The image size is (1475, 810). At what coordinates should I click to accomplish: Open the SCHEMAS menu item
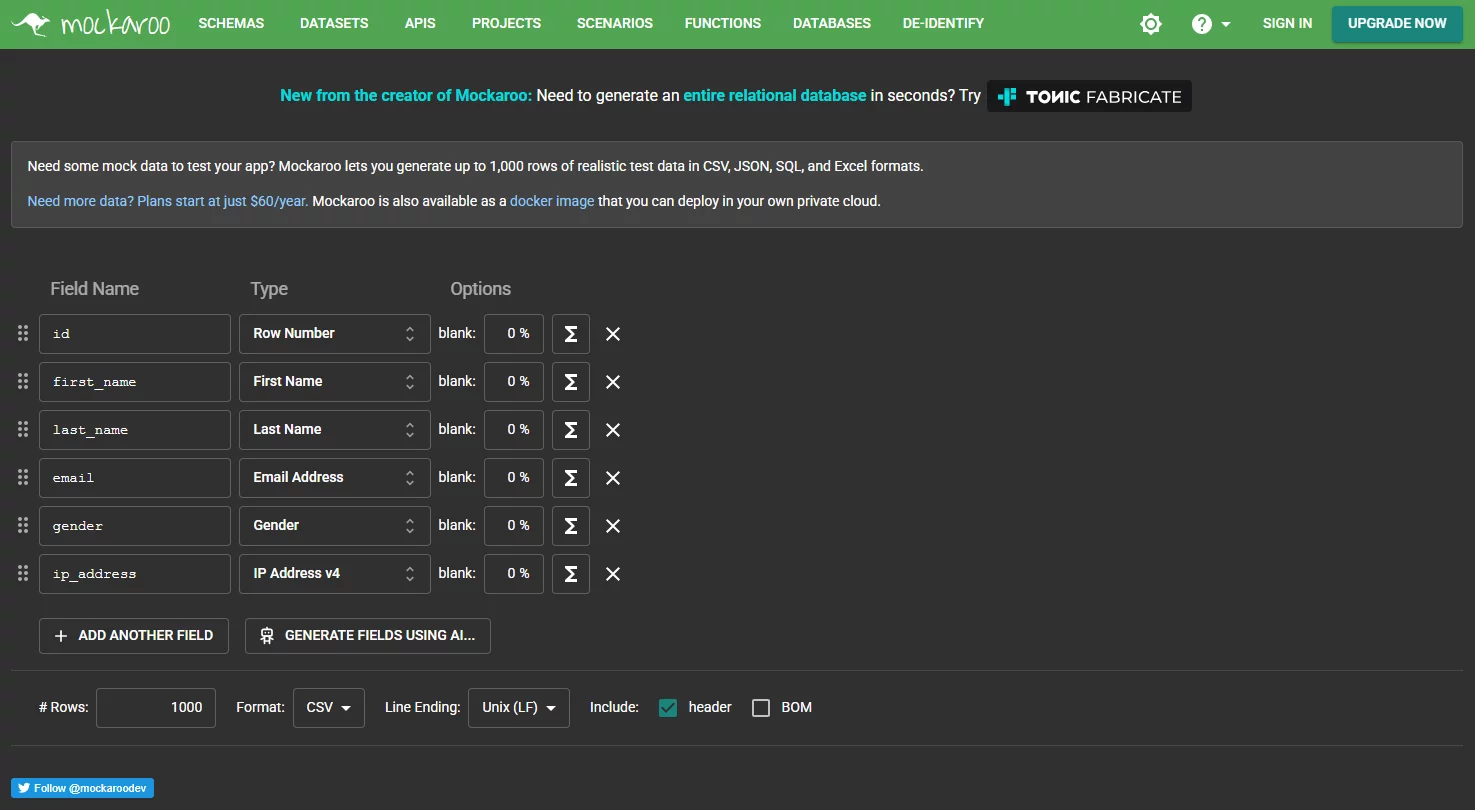coord(231,23)
